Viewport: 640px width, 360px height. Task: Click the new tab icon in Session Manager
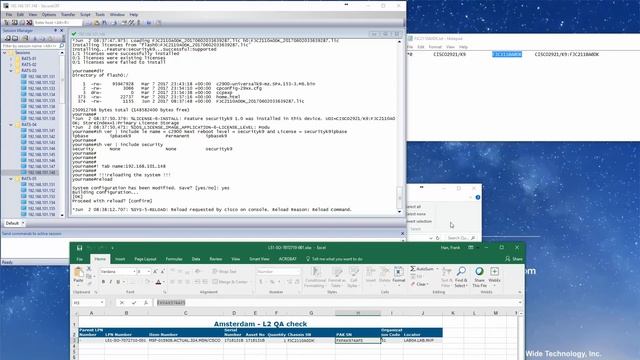coord(15,38)
